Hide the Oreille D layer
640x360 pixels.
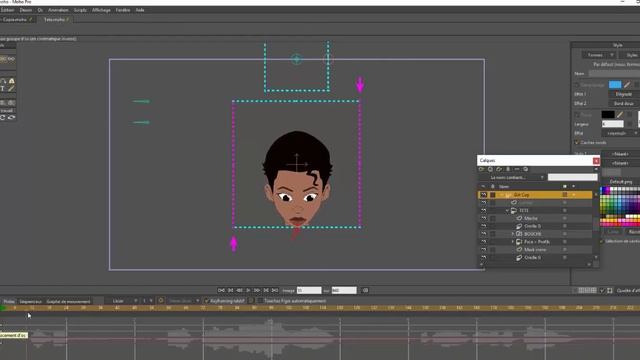(x=484, y=226)
